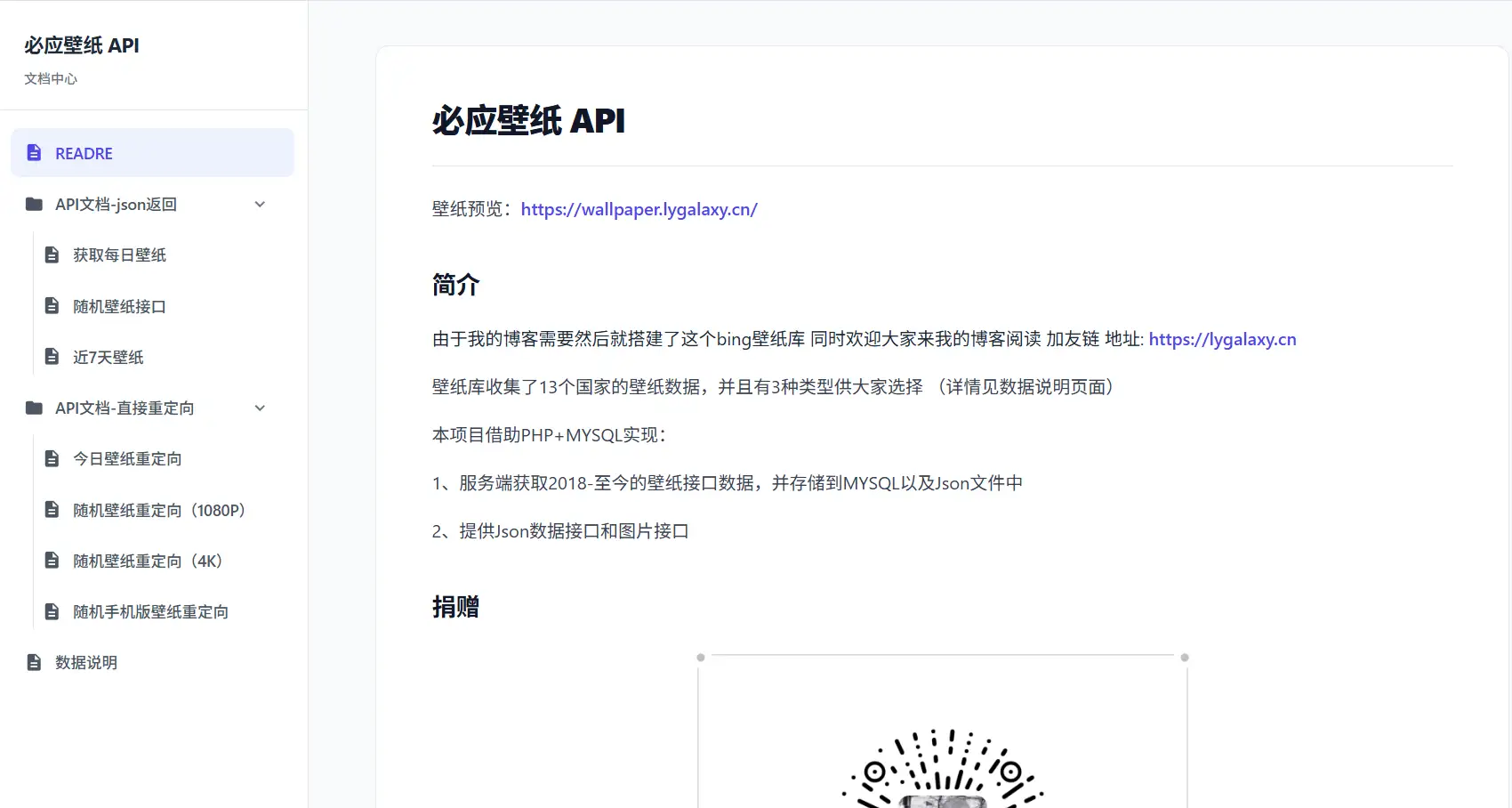Click folder icon next to API文档-json返回
1512x808 pixels.
pos(34,205)
